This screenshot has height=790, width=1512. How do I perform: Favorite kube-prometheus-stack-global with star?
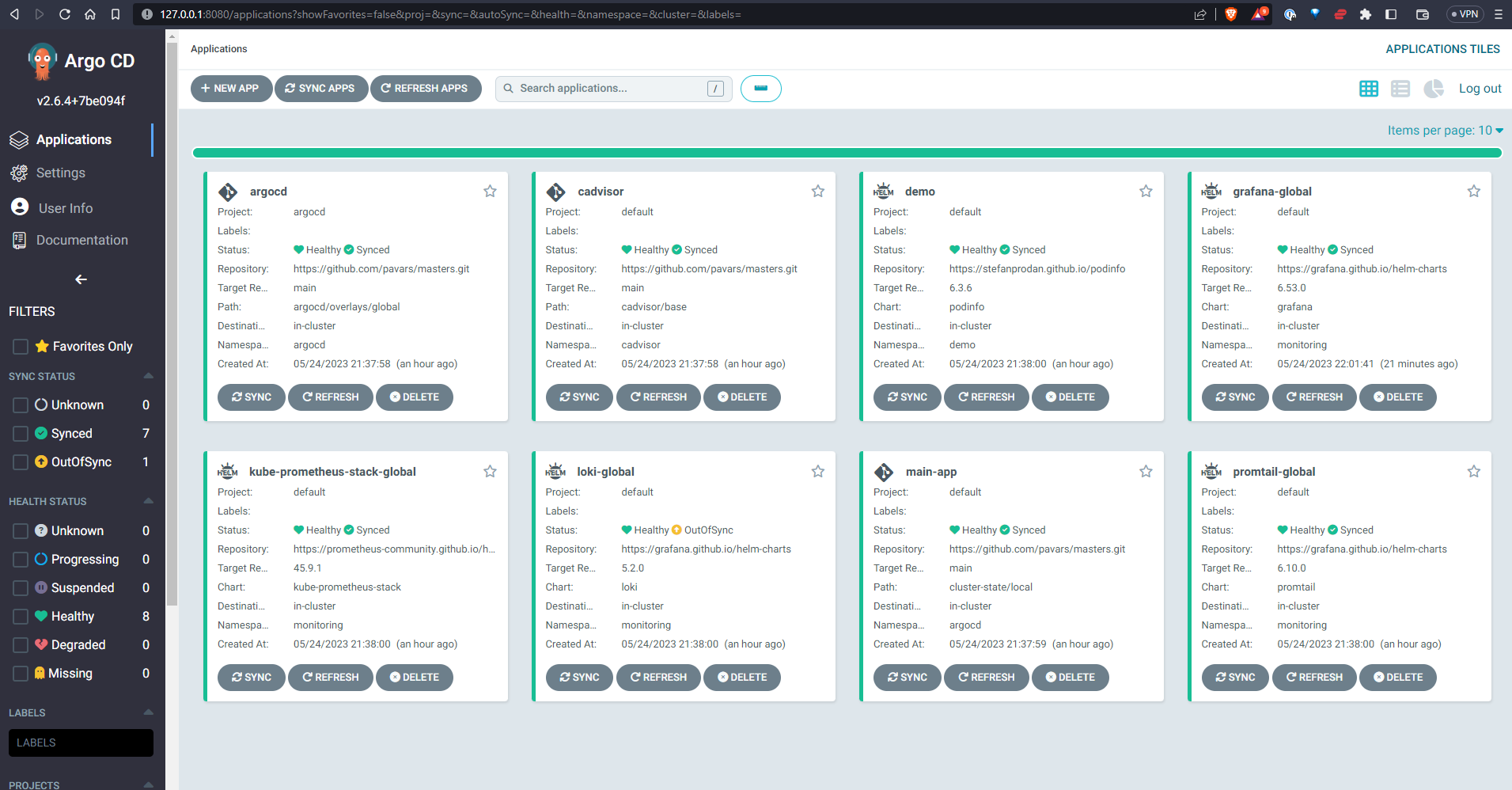(490, 471)
